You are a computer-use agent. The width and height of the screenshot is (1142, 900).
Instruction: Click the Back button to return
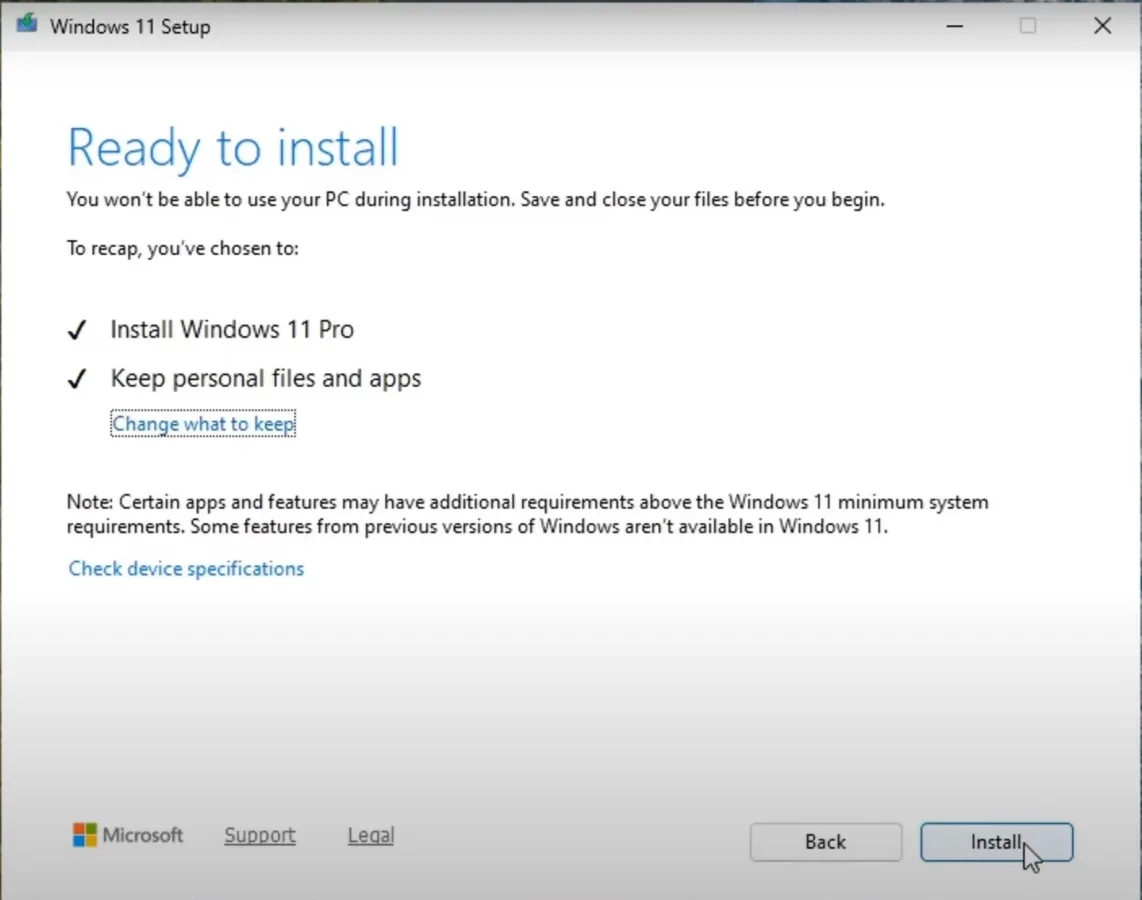[x=825, y=841]
